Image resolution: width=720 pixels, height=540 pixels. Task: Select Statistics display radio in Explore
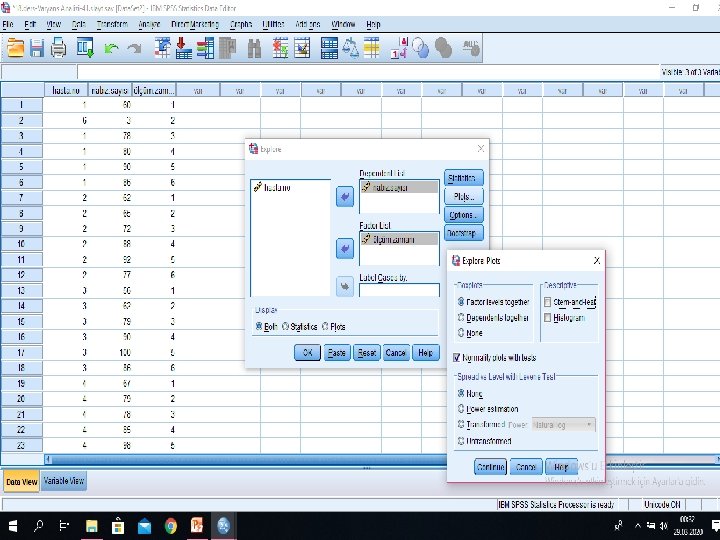285,326
